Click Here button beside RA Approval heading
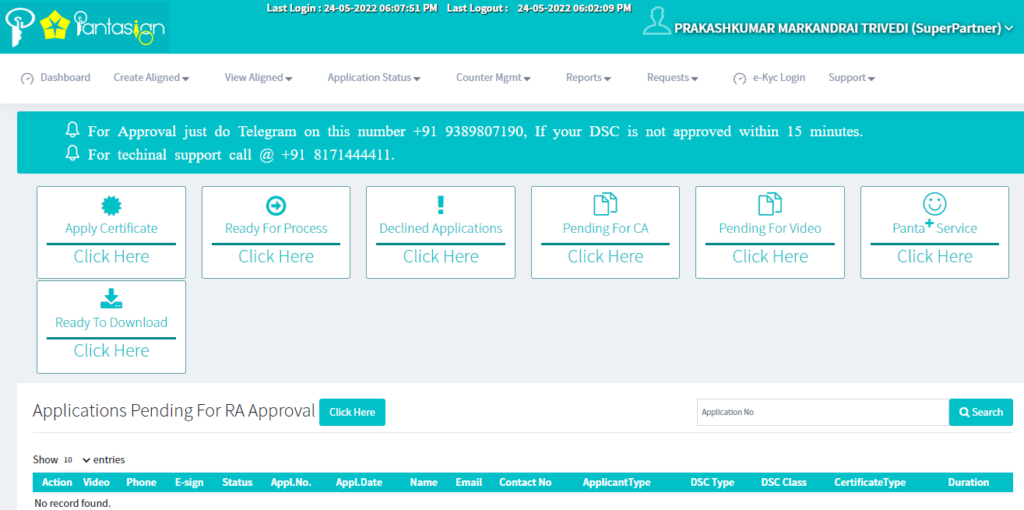This screenshot has width=1024, height=510. (352, 412)
